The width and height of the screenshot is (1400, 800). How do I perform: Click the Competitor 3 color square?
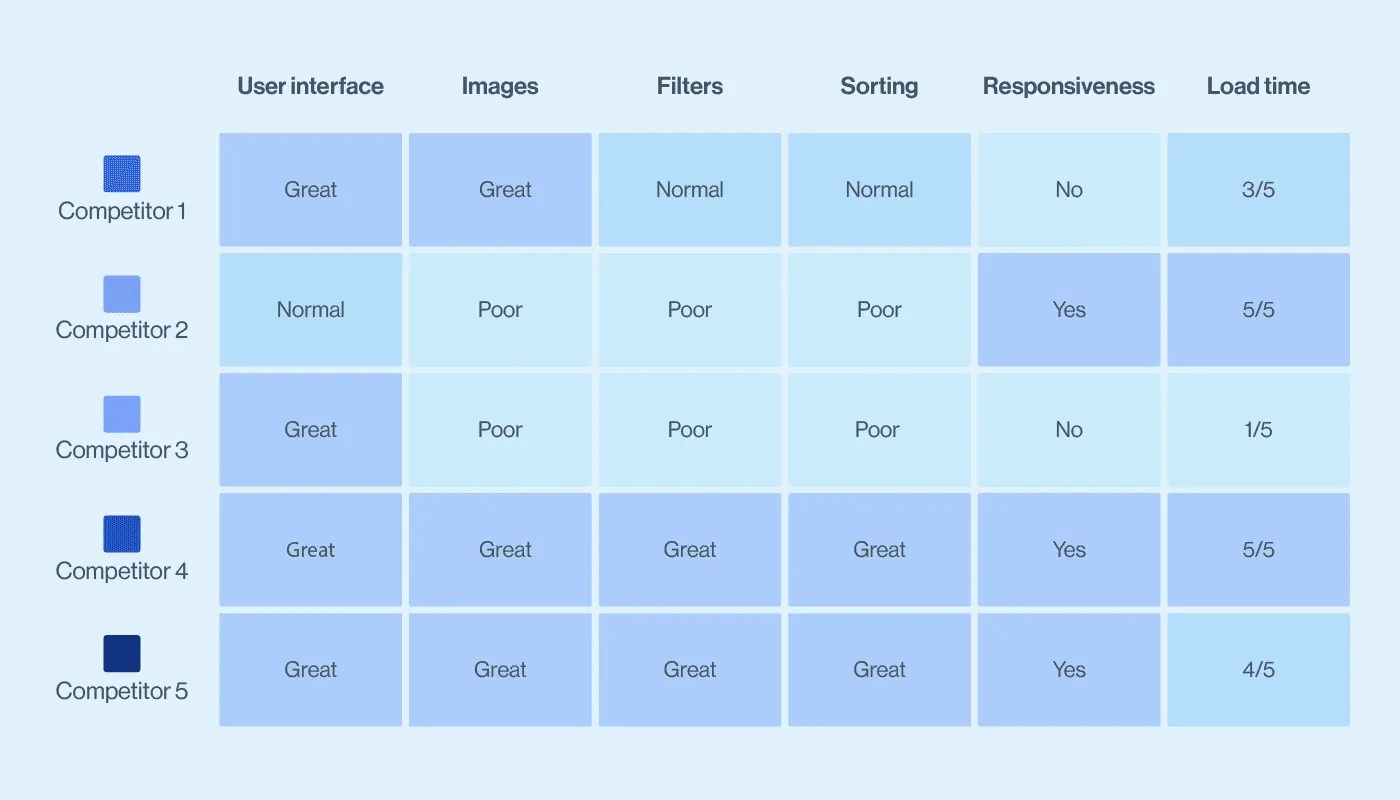122,414
